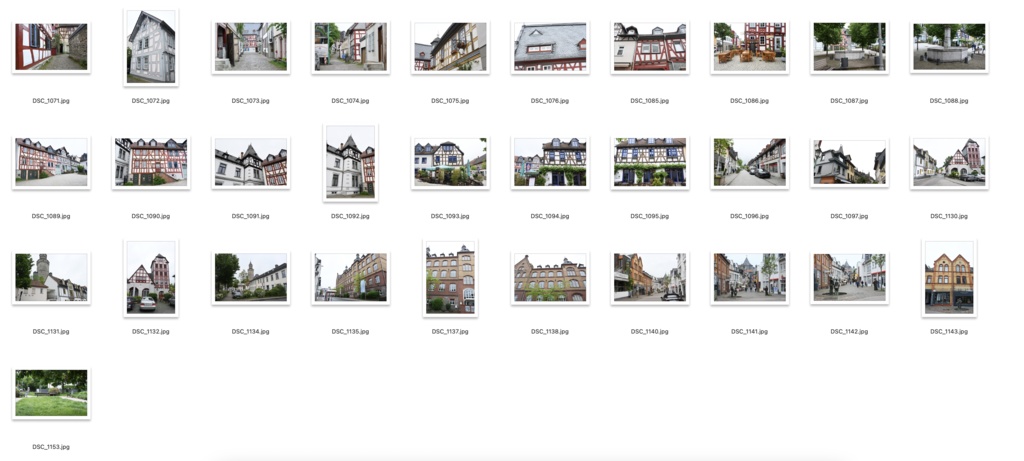Select the DSC_1072.jpg thumbnail image
This screenshot has height=461, width=1024.
[151, 47]
